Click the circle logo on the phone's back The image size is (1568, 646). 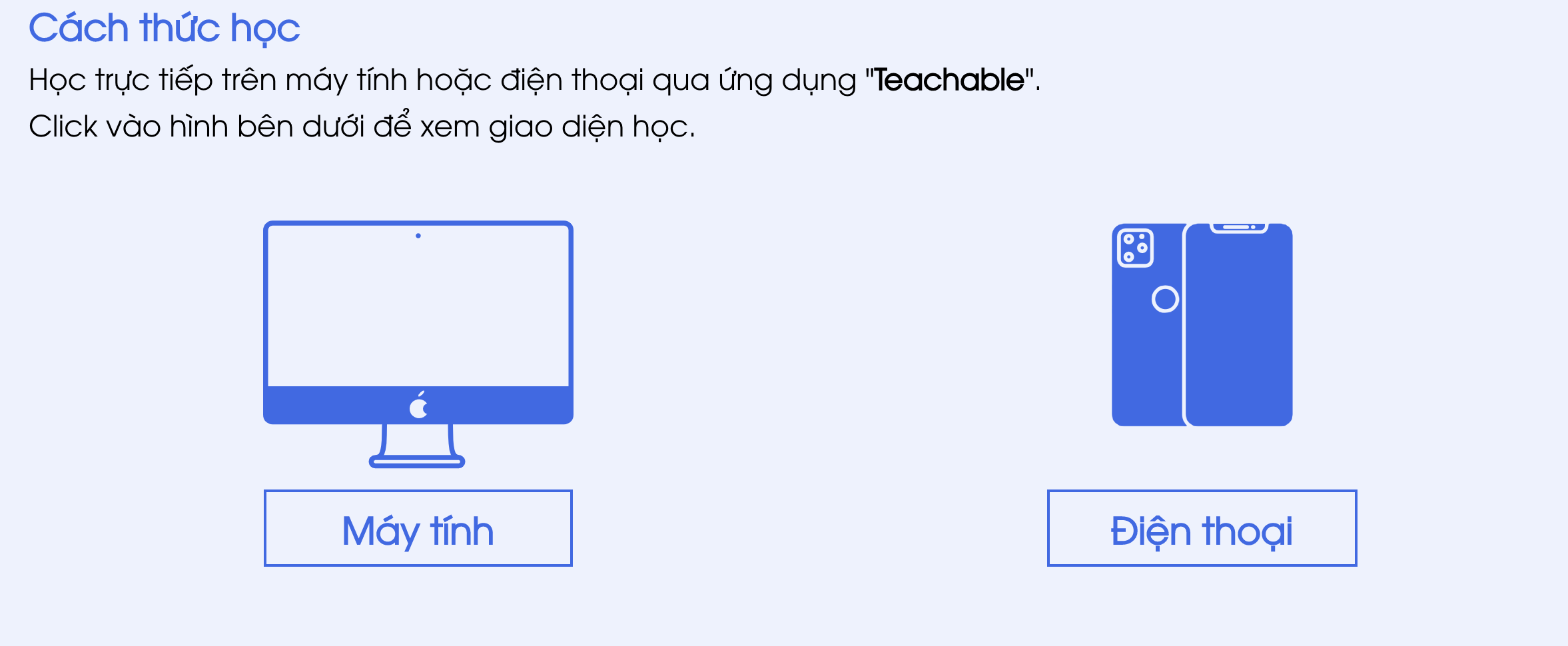pos(1165,299)
